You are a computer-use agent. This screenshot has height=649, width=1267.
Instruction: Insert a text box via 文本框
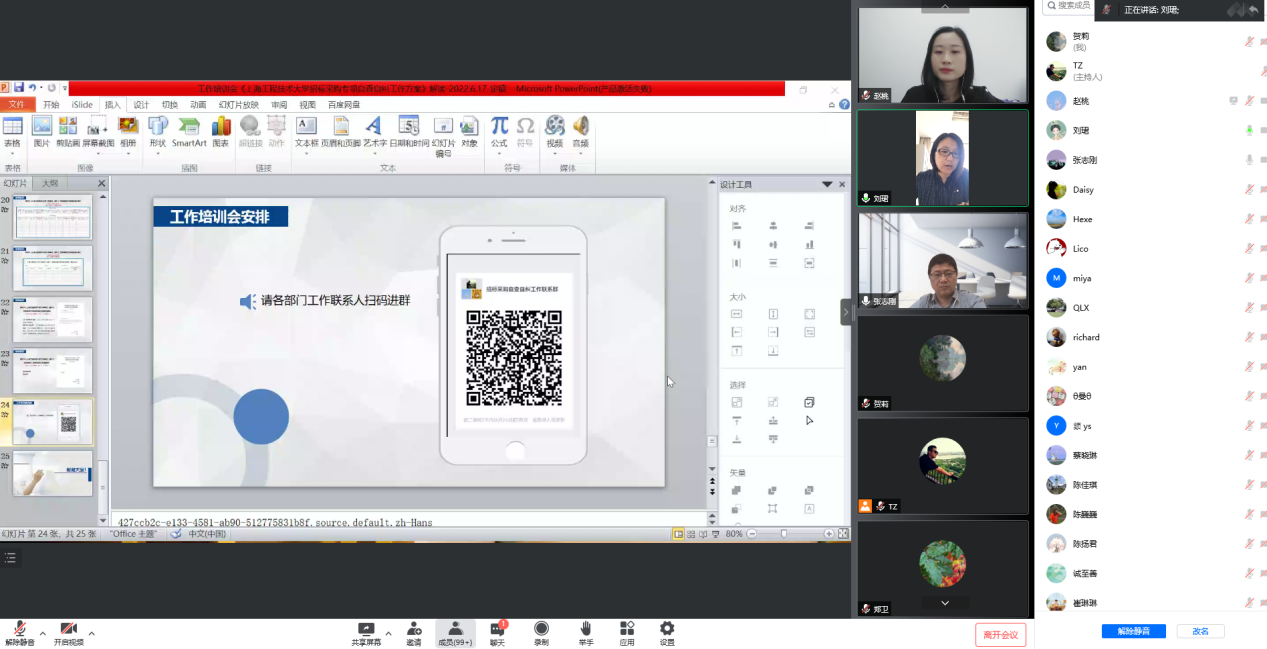[x=306, y=131]
